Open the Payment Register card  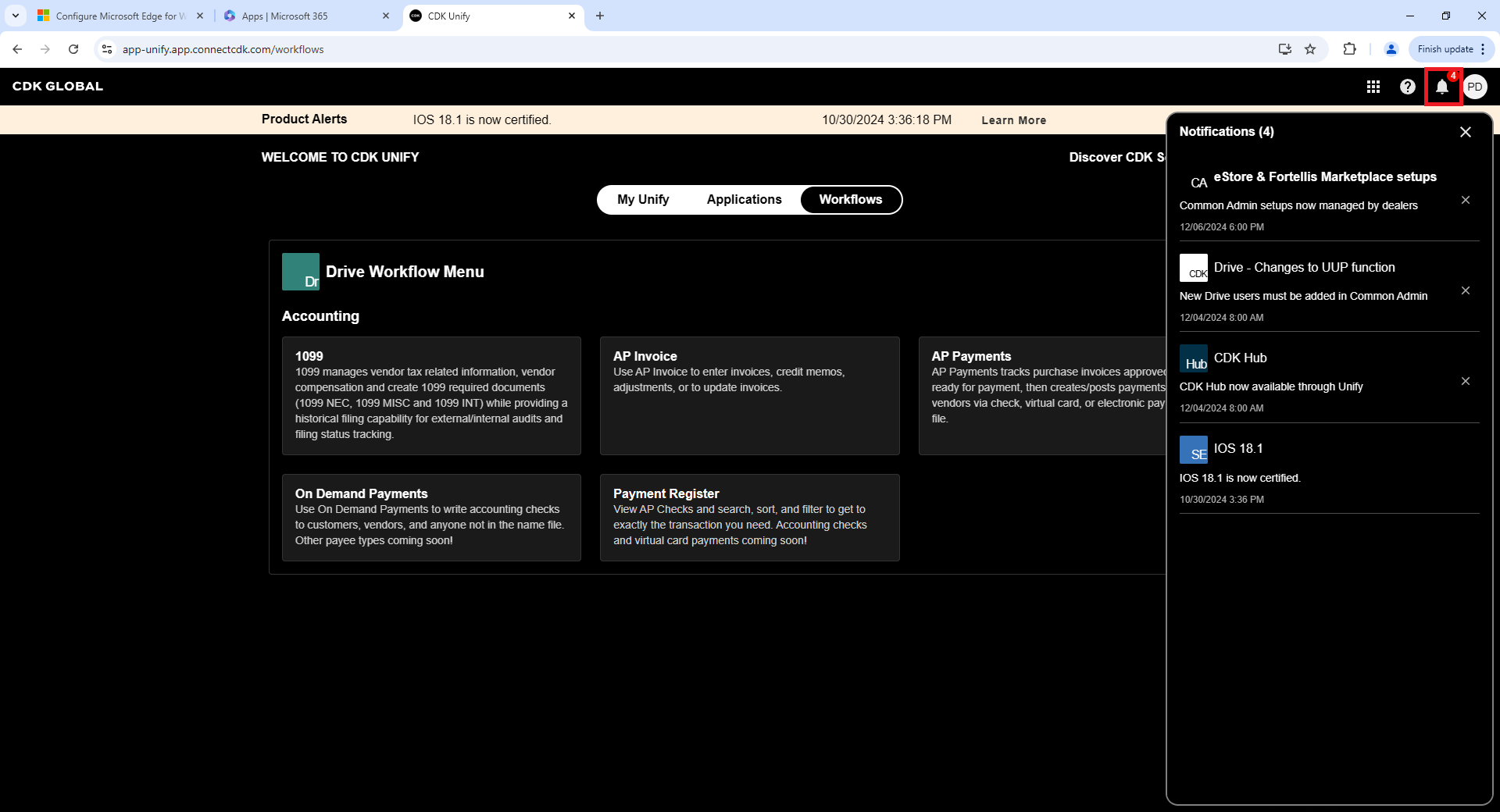(749, 518)
